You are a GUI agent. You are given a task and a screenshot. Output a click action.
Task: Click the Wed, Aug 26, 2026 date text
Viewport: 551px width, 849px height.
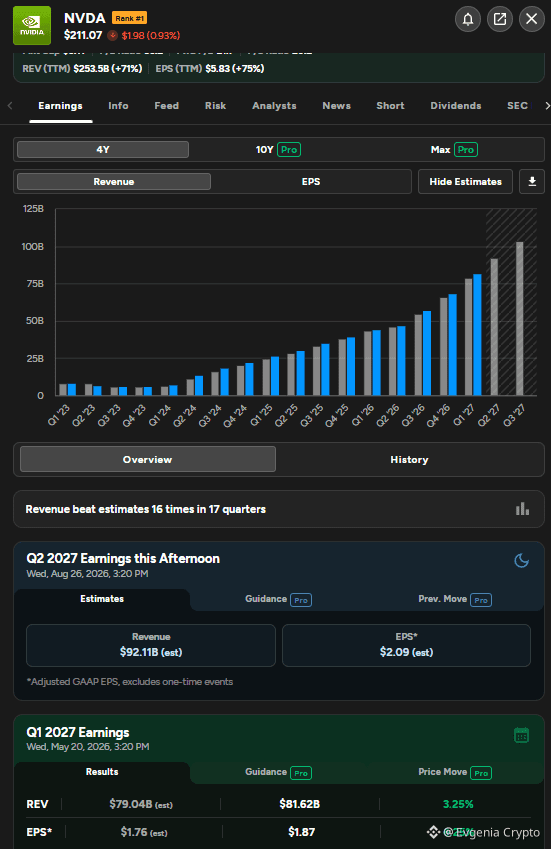(x=87, y=573)
